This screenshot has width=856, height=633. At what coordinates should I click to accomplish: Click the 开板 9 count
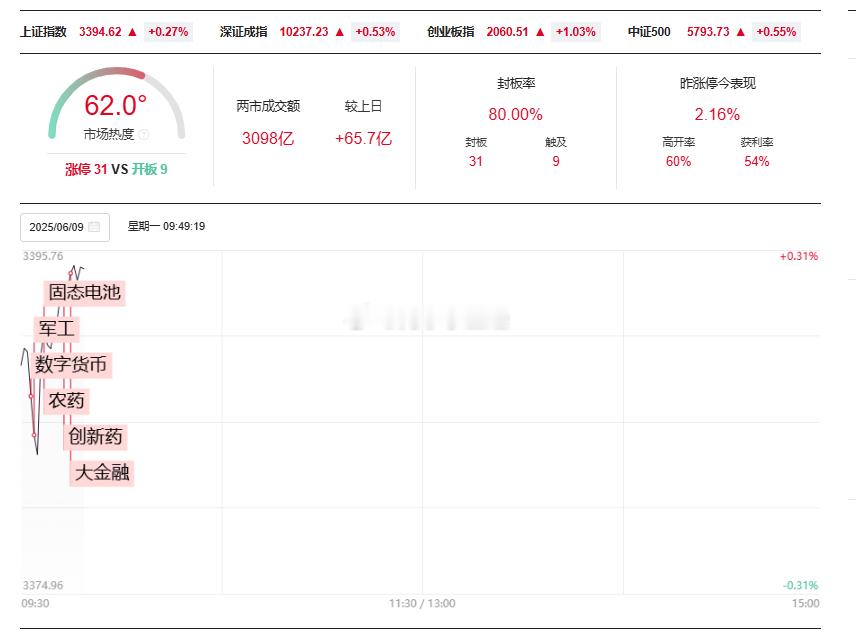pos(150,169)
